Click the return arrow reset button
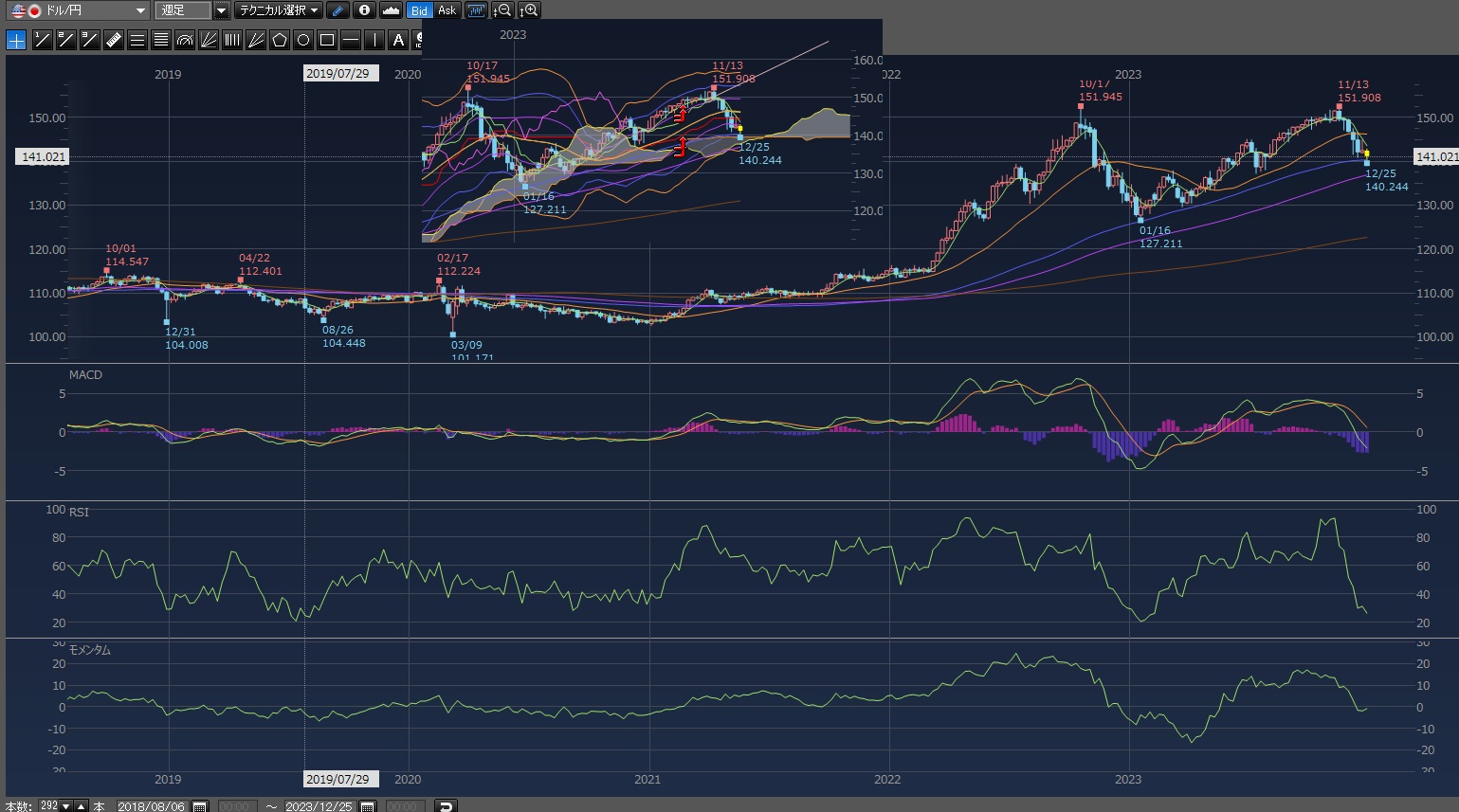This screenshot has width=1459, height=812. click(446, 806)
